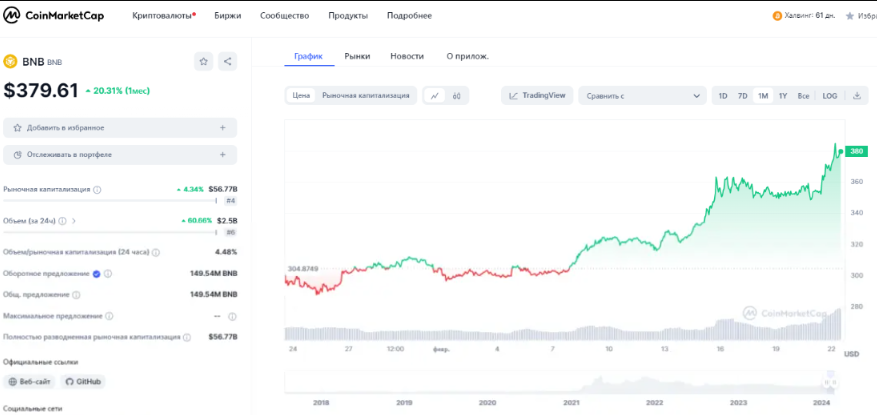Open info icon beside Общ. предложение
877x415 pixels.
(x=76, y=295)
